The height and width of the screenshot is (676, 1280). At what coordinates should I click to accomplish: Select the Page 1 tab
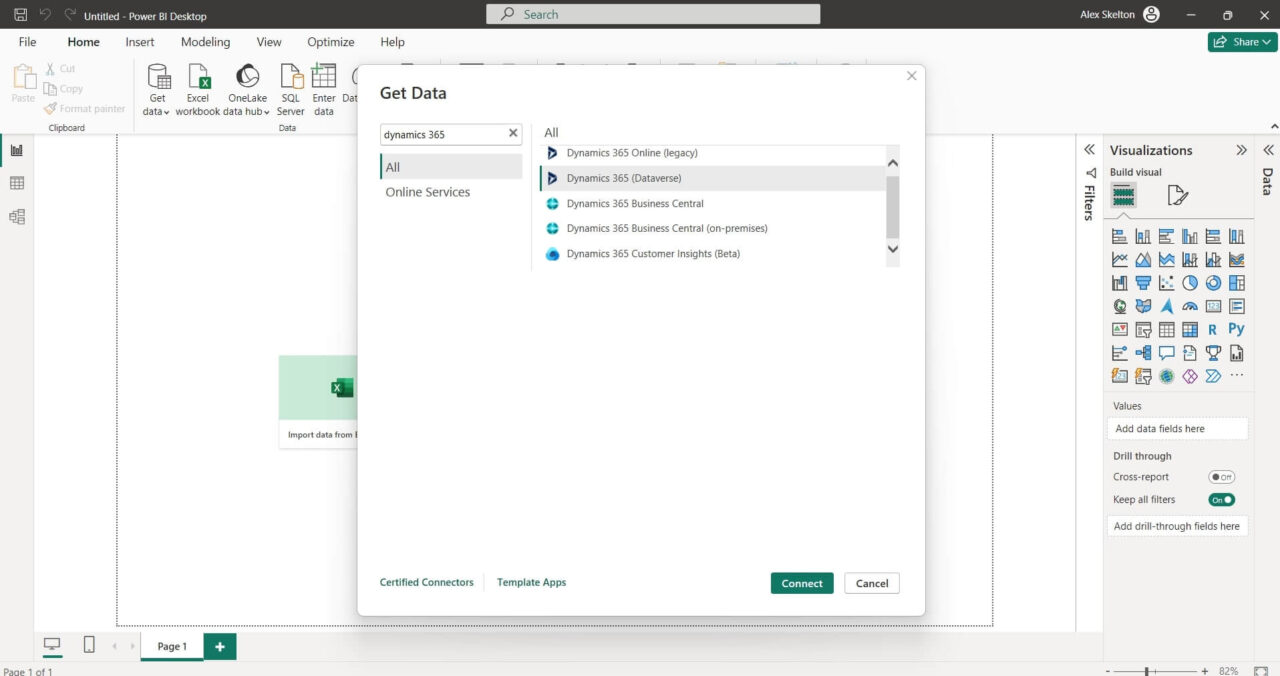pos(172,646)
